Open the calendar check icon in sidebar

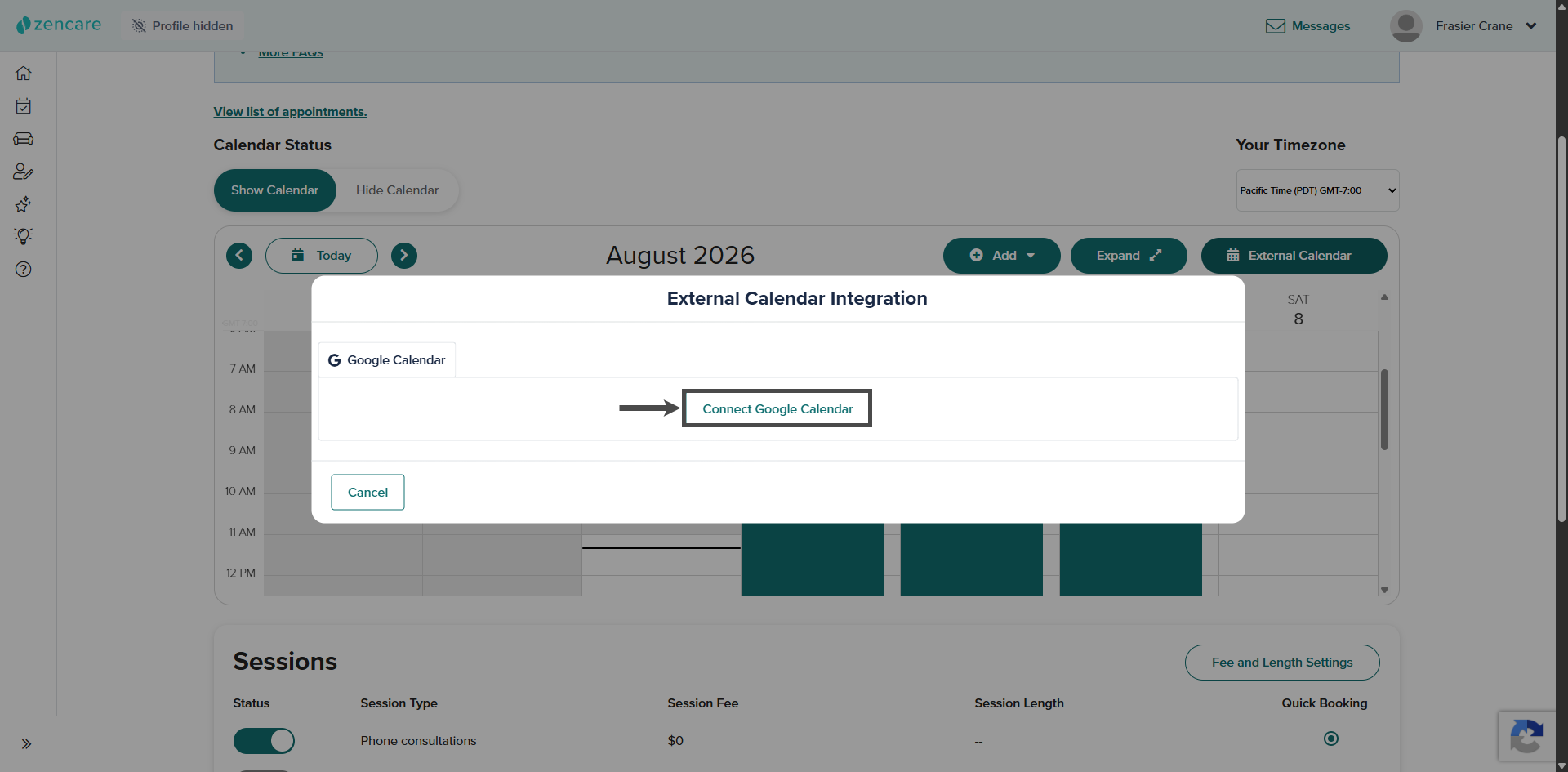[x=24, y=106]
